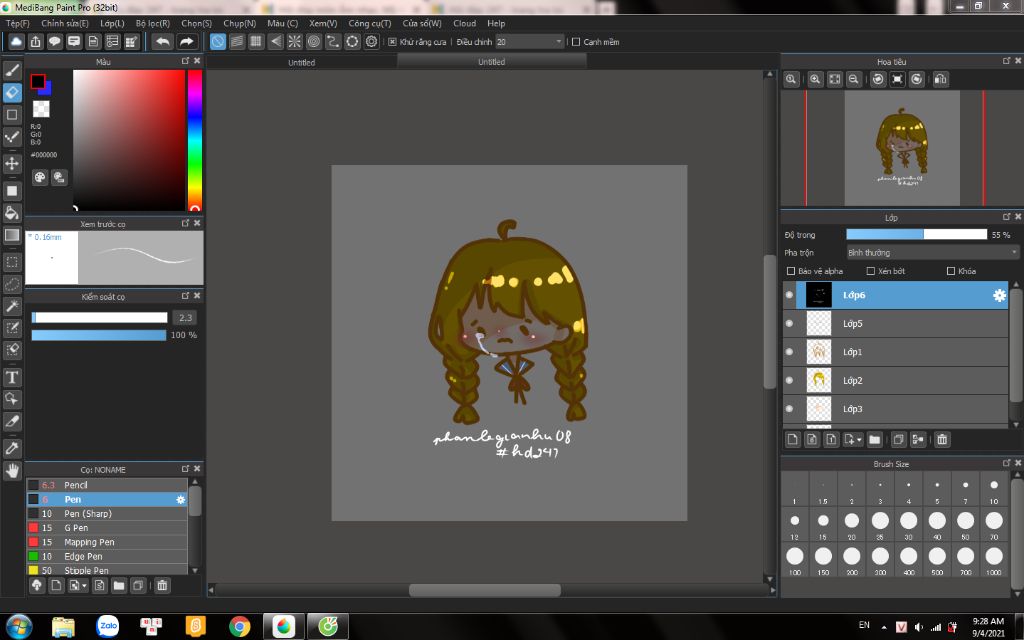Choose brush size 20 preset
1024x640 pixels.
pyautogui.click(x=852, y=524)
